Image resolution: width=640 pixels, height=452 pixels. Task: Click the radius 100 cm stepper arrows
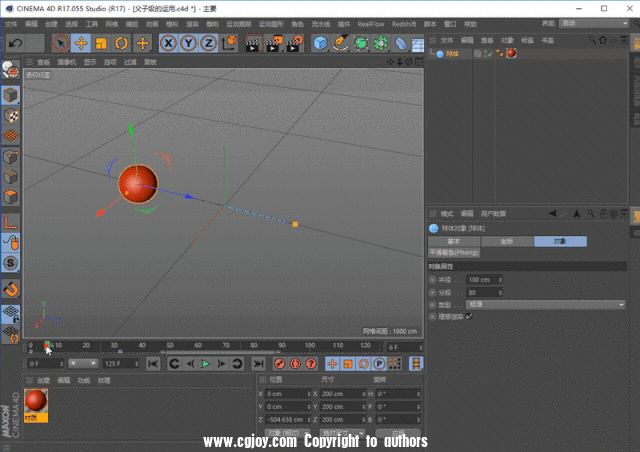coord(500,280)
